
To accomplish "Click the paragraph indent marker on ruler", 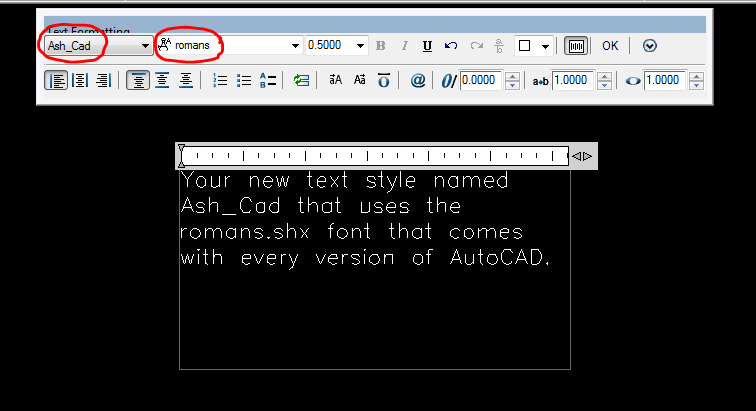I will [181, 162].
